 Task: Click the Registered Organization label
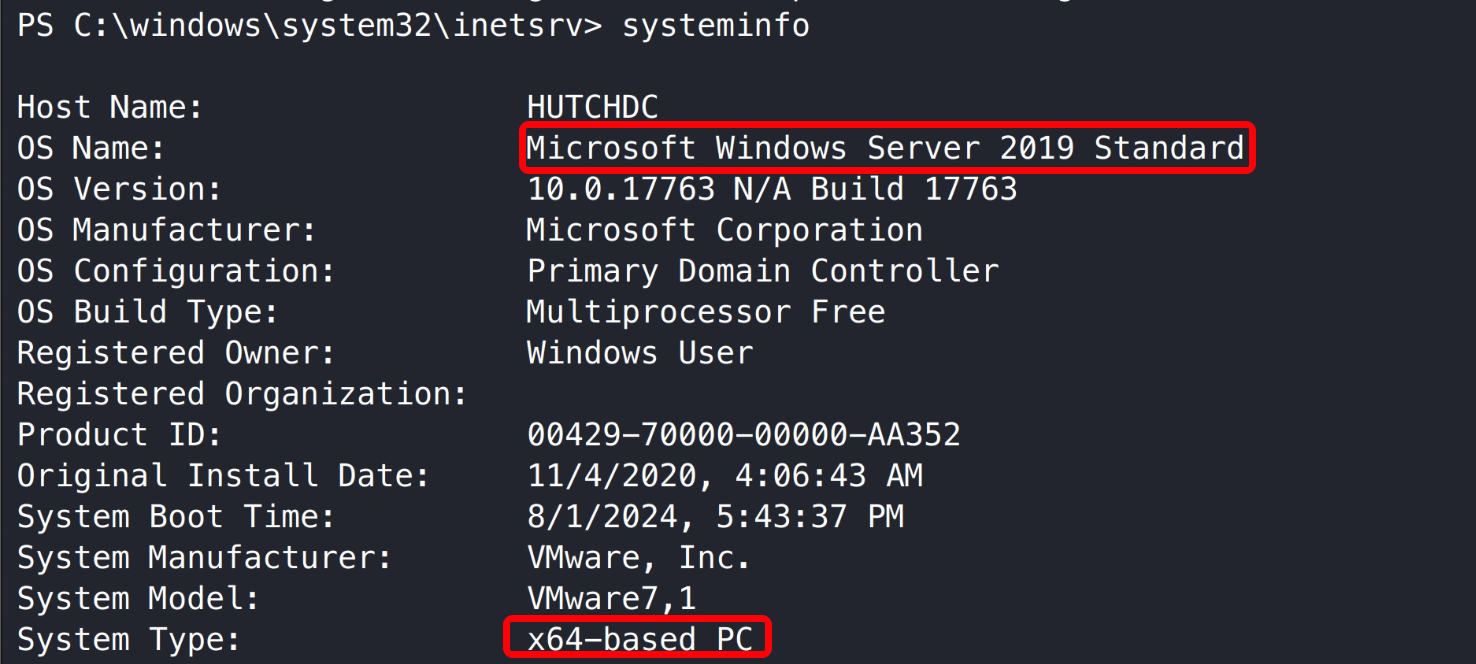pos(242,394)
